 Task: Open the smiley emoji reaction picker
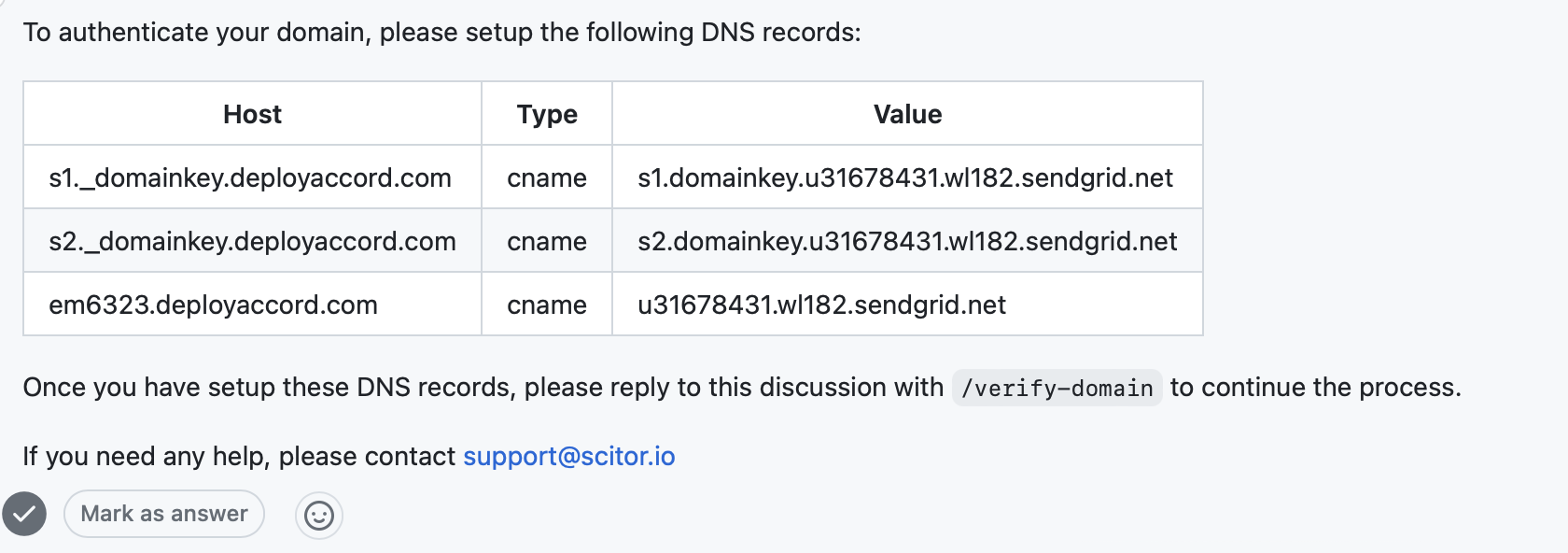[x=319, y=516]
